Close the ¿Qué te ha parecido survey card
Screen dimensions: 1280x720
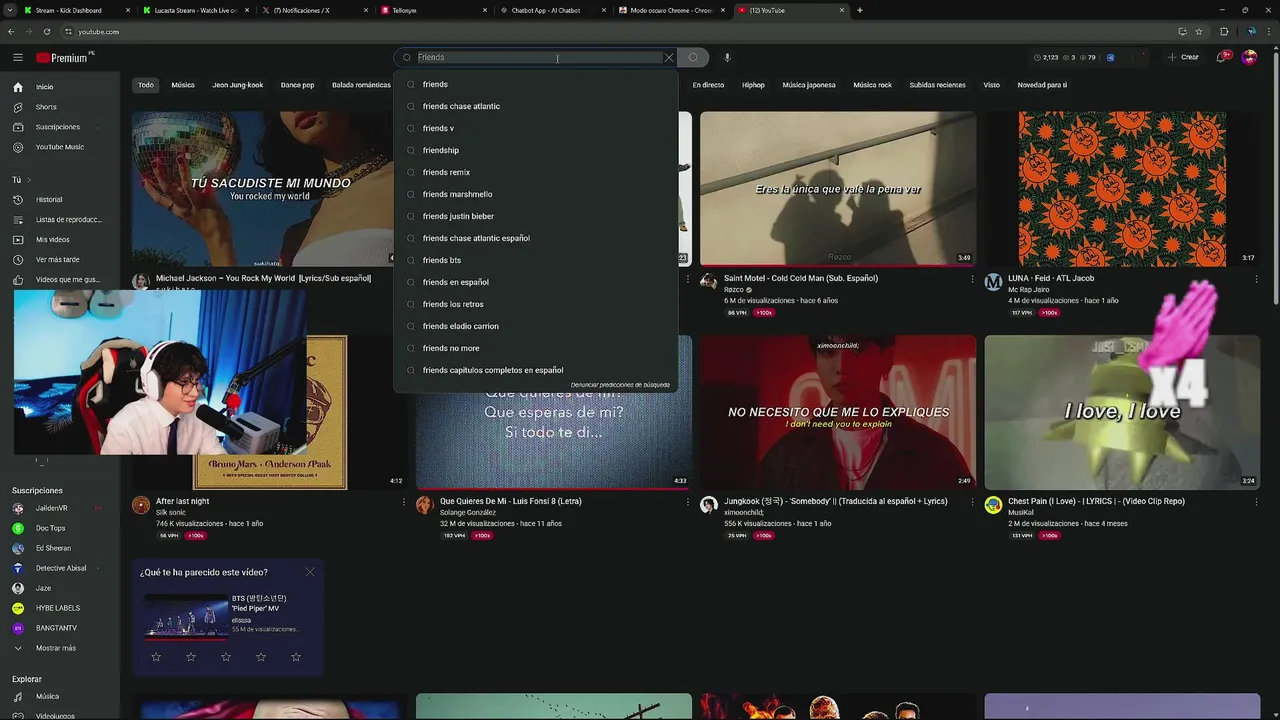pos(310,572)
